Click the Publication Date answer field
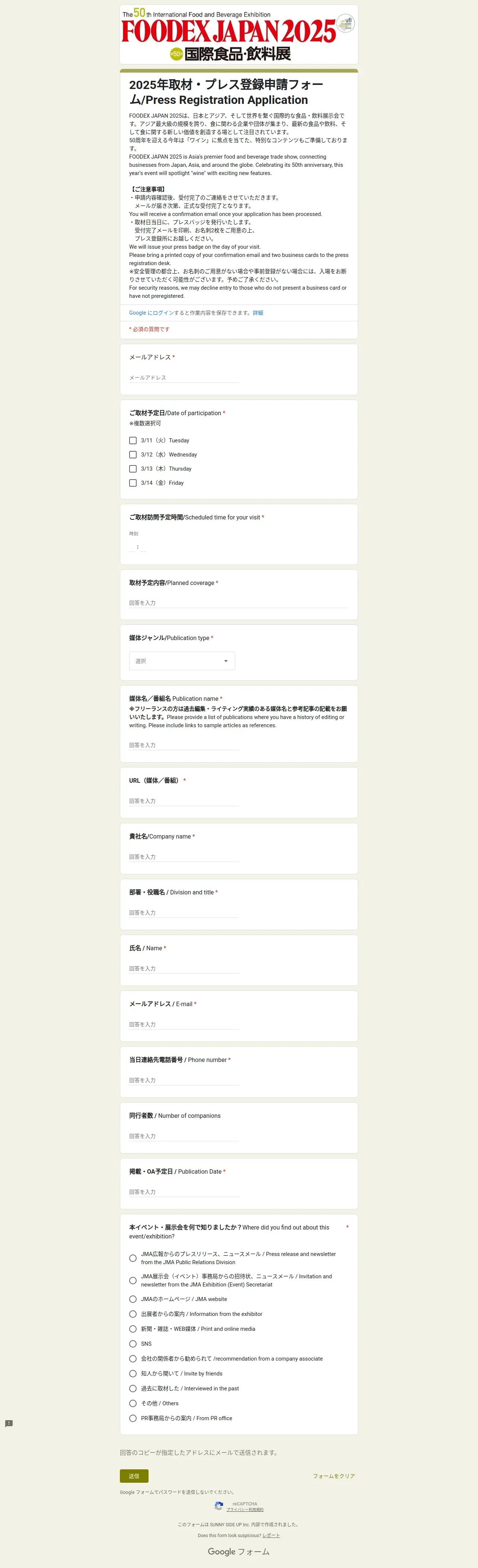 click(184, 1192)
